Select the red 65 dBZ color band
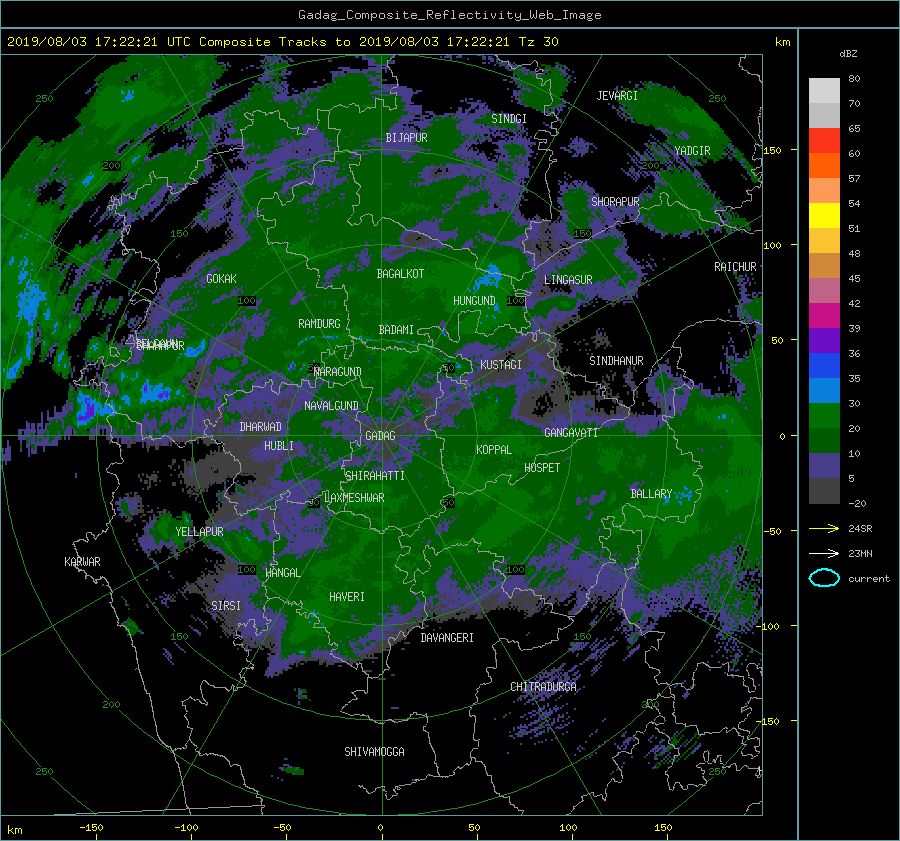900x841 pixels. [x=824, y=140]
